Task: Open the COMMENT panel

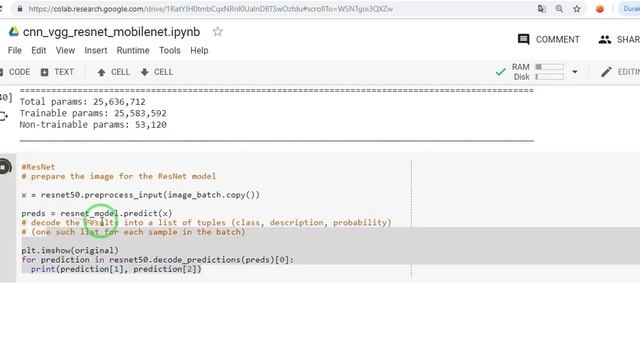Action: tap(549, 39)
